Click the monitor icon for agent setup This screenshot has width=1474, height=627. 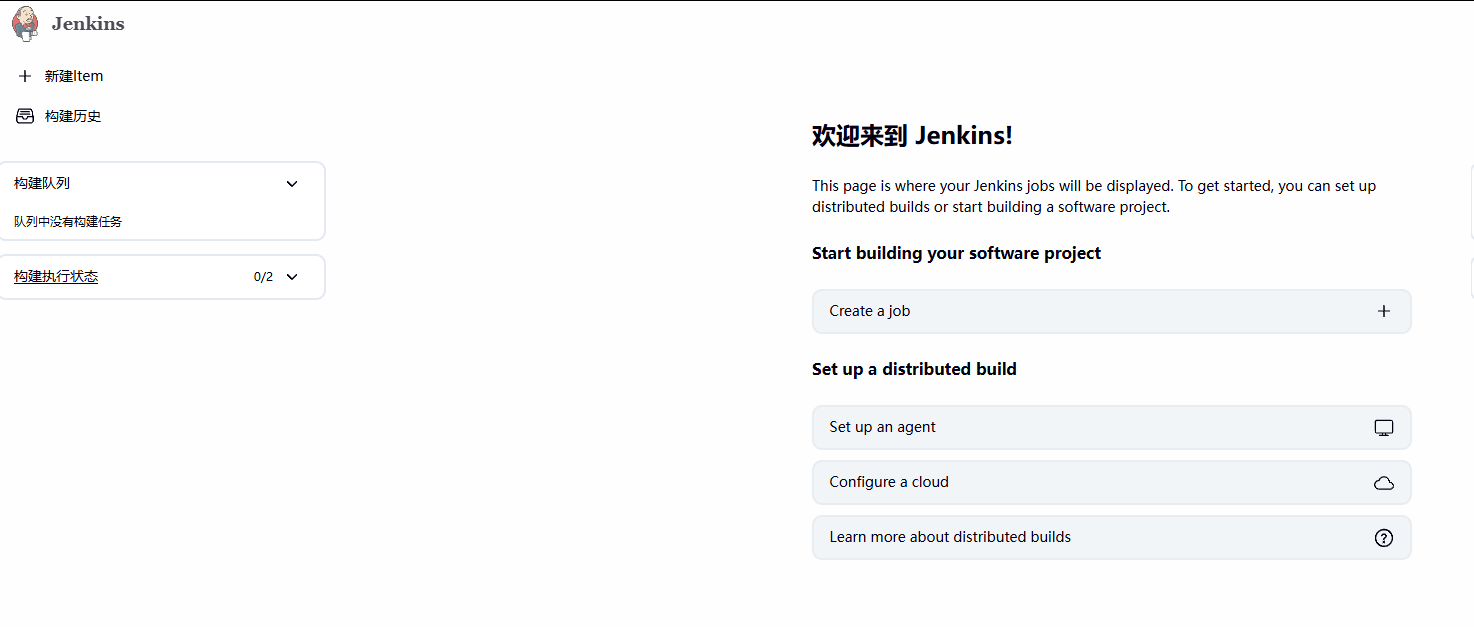pos(1384,428)
